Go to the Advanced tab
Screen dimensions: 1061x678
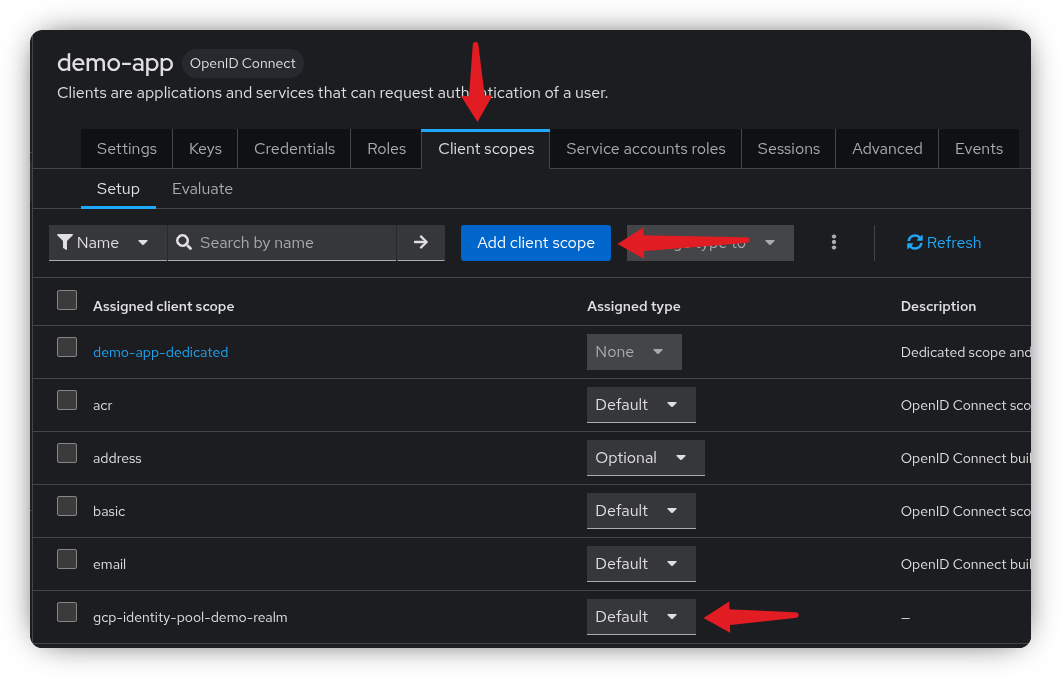(886, 148)
